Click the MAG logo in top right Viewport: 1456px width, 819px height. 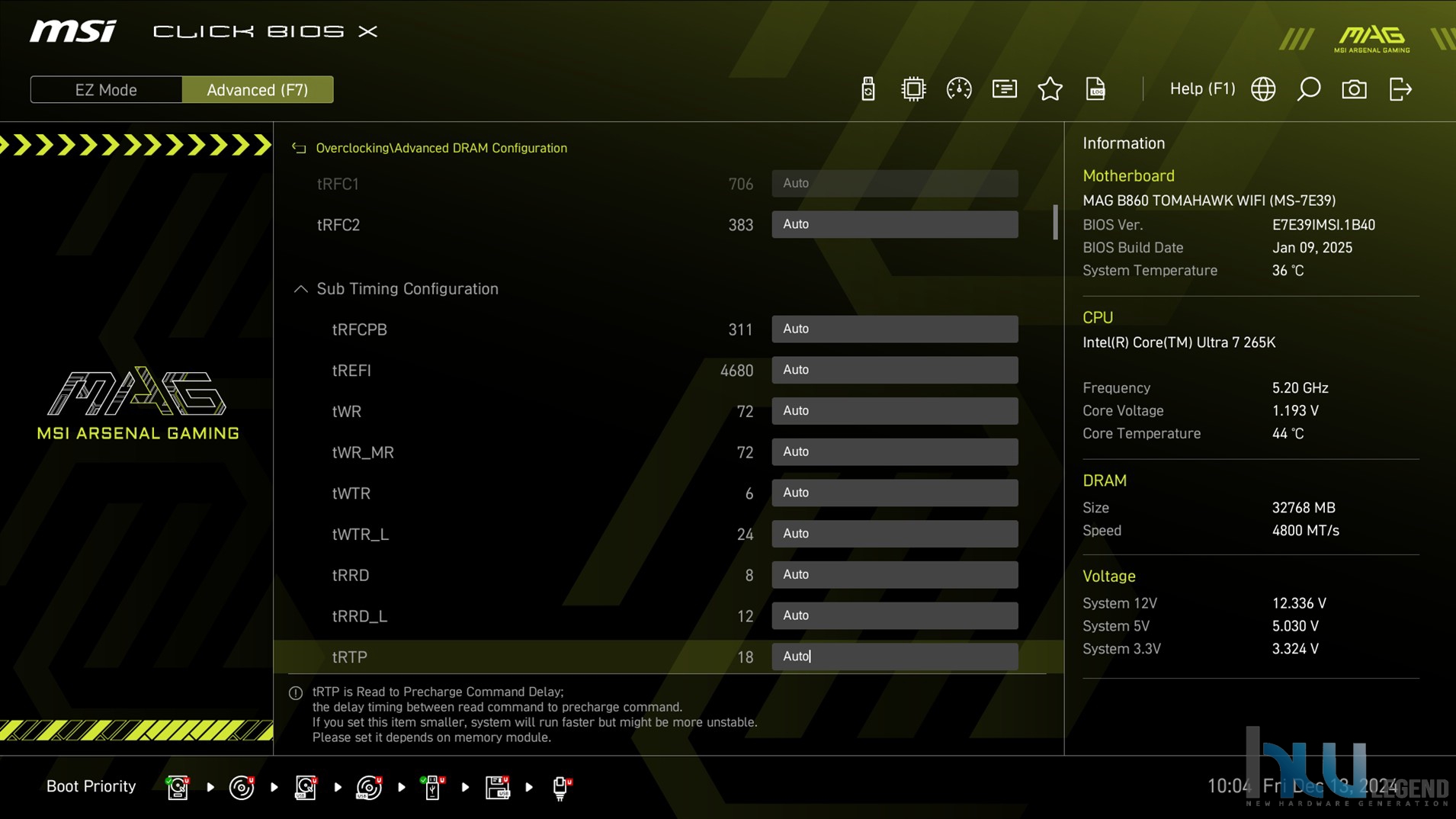(1371, 39)
